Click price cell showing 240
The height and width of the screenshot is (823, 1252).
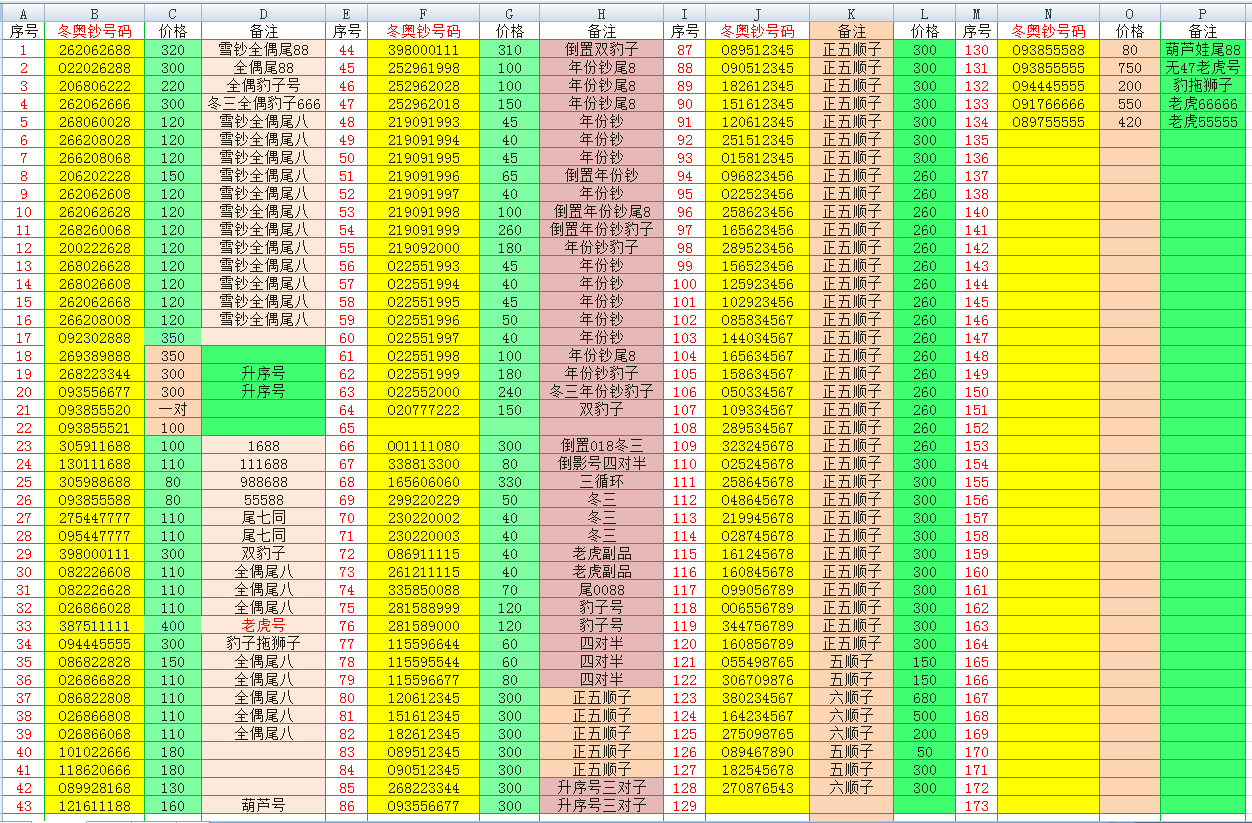[509, 392]
